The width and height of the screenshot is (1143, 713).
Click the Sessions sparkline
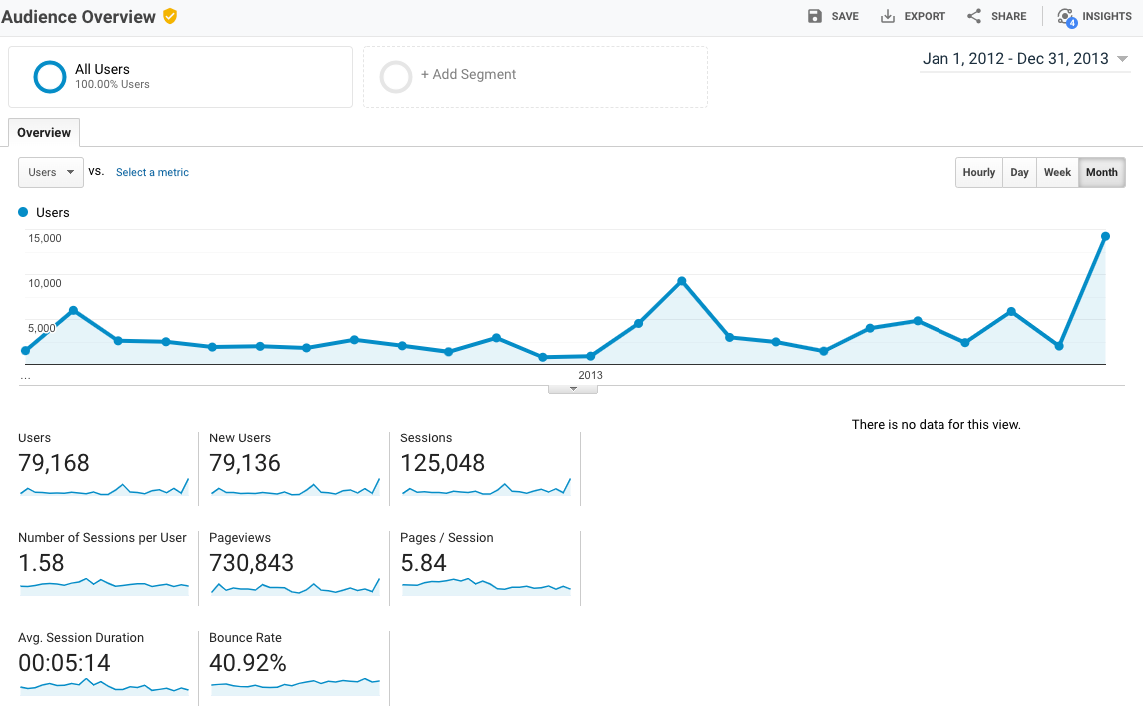tap(486, 487)
